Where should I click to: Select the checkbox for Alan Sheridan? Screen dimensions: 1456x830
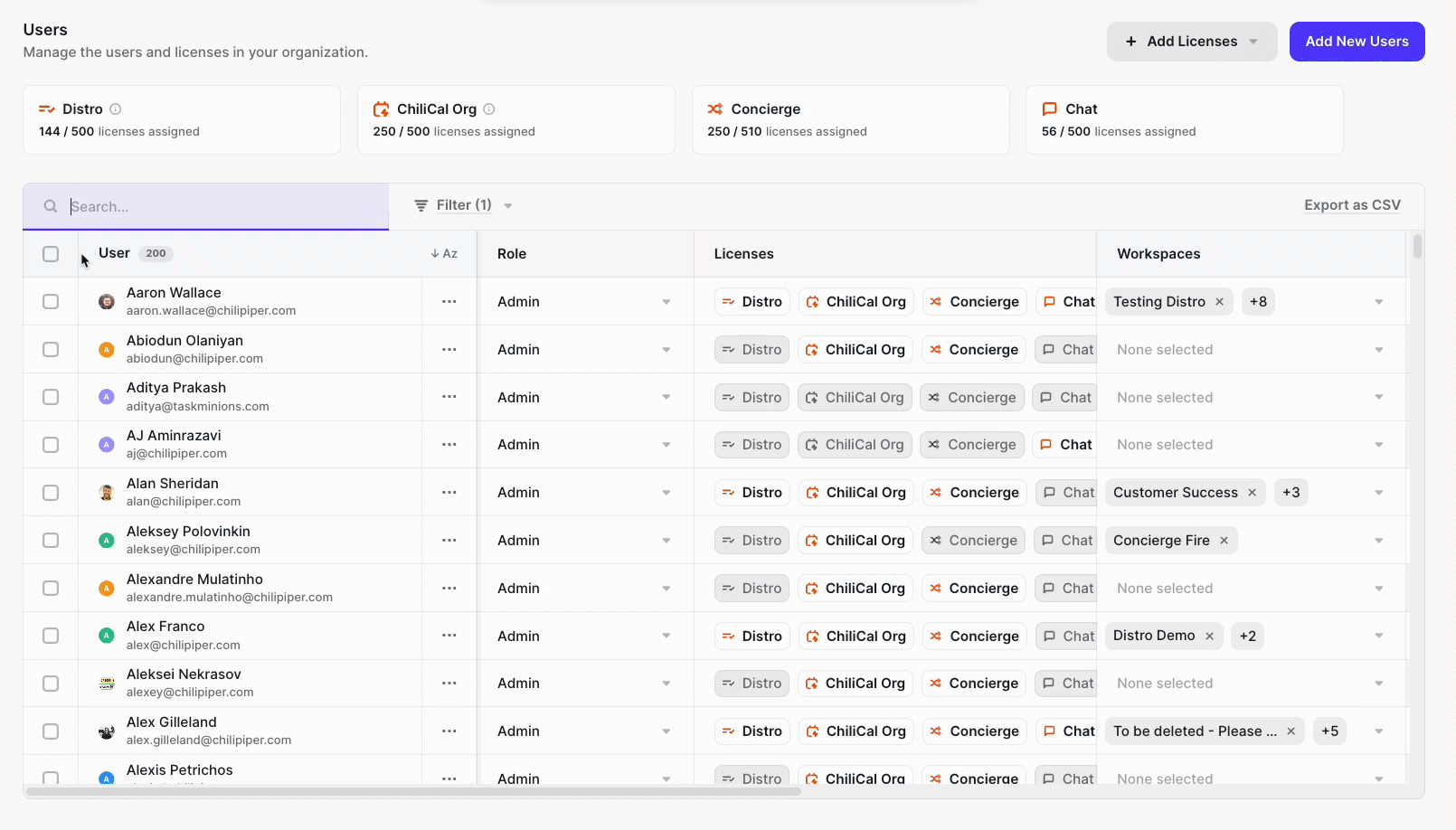[51, 493]
